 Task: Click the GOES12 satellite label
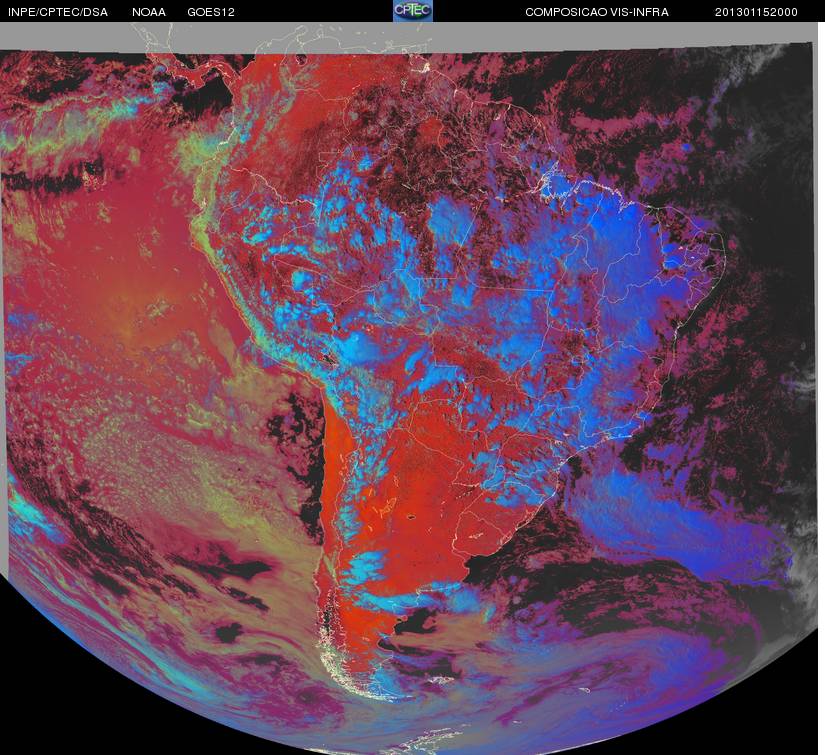coord(211,12)
